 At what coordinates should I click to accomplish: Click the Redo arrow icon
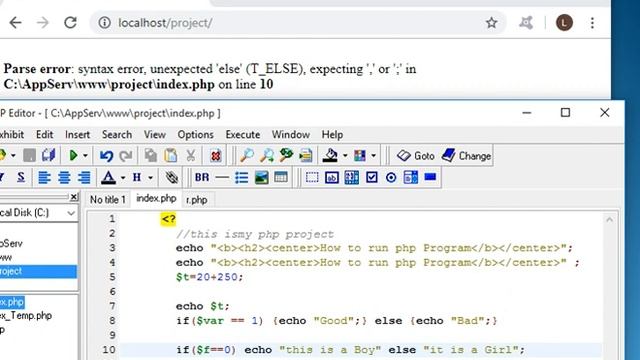click(126, 156)
